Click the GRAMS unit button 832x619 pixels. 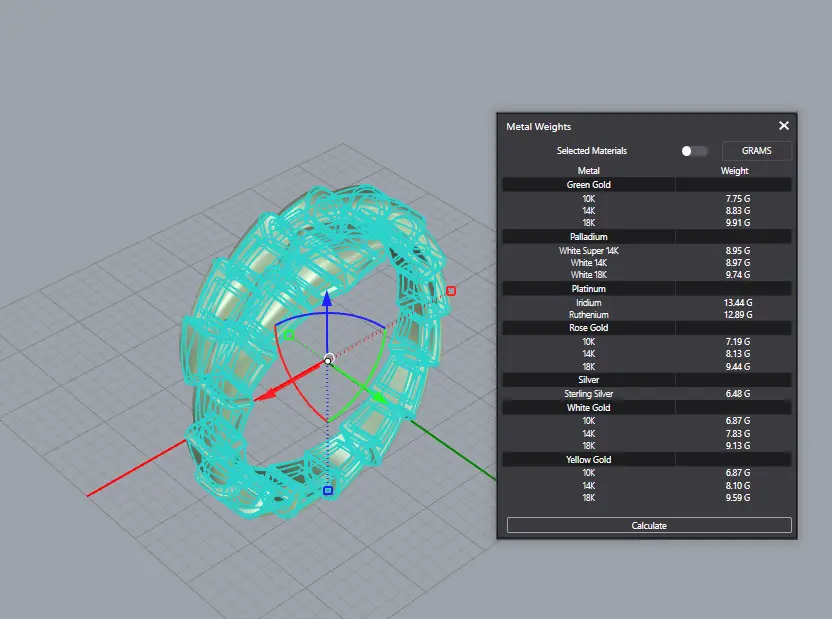756,151
